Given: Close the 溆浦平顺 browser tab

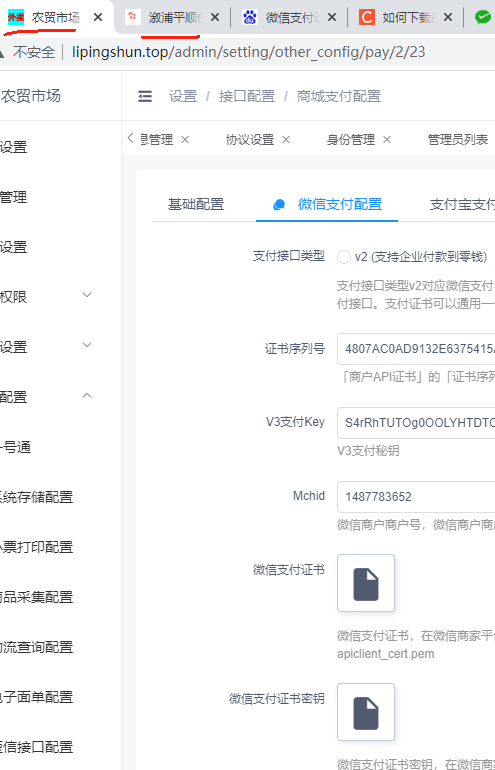Looking at the screenshot, I should point(215,18).
